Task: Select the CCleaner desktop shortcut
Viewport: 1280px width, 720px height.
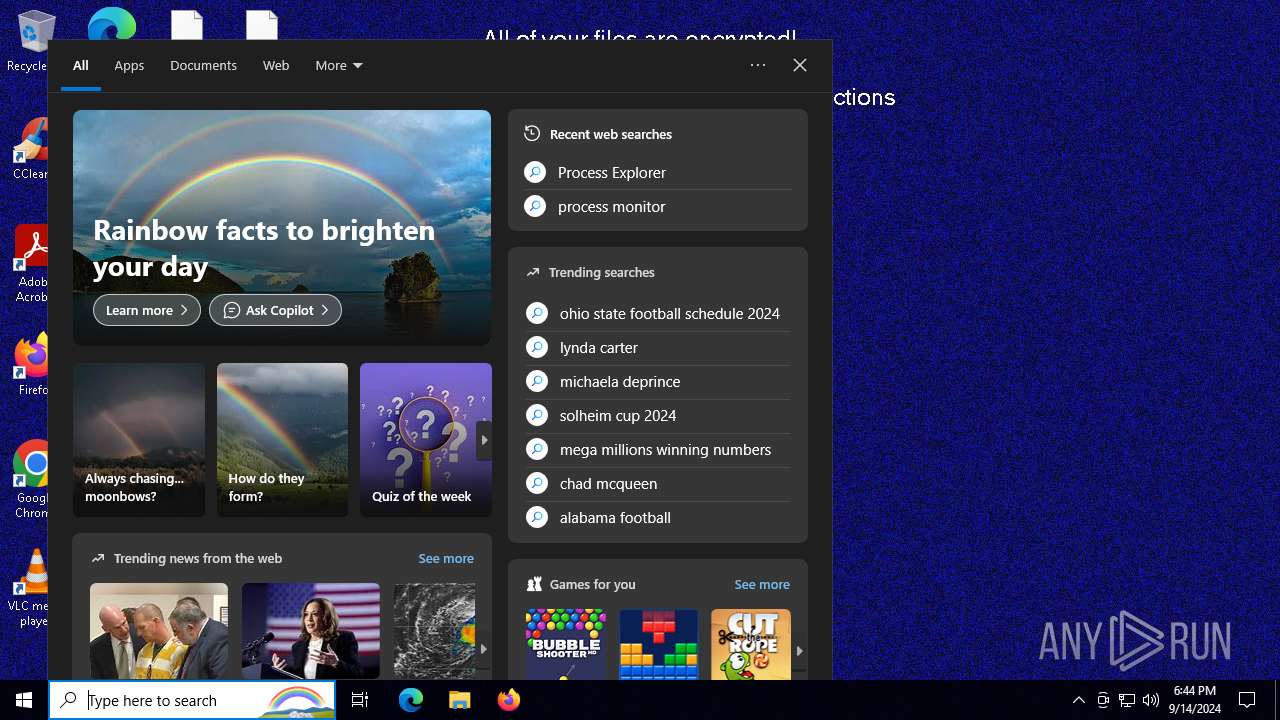Action: pyautogui.click(x=30, y=148)
